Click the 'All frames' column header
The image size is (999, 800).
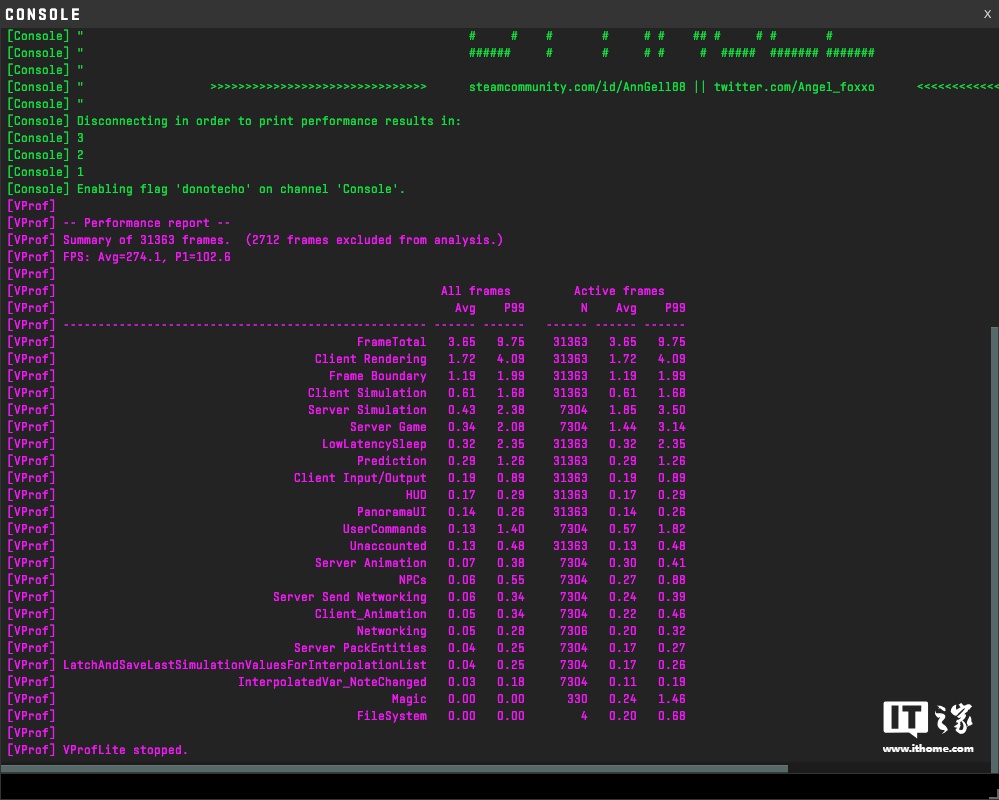(x=475, y=291)
